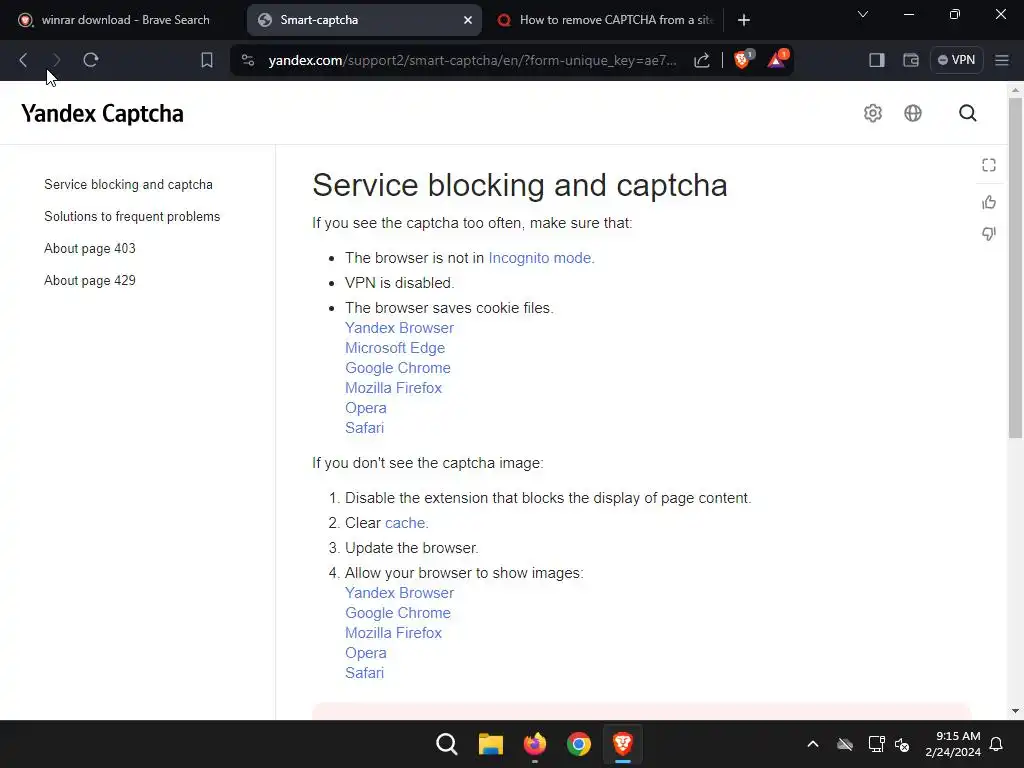
Task: Open Solutions to frequent problems sidebar item
Action: pos(132,216)
